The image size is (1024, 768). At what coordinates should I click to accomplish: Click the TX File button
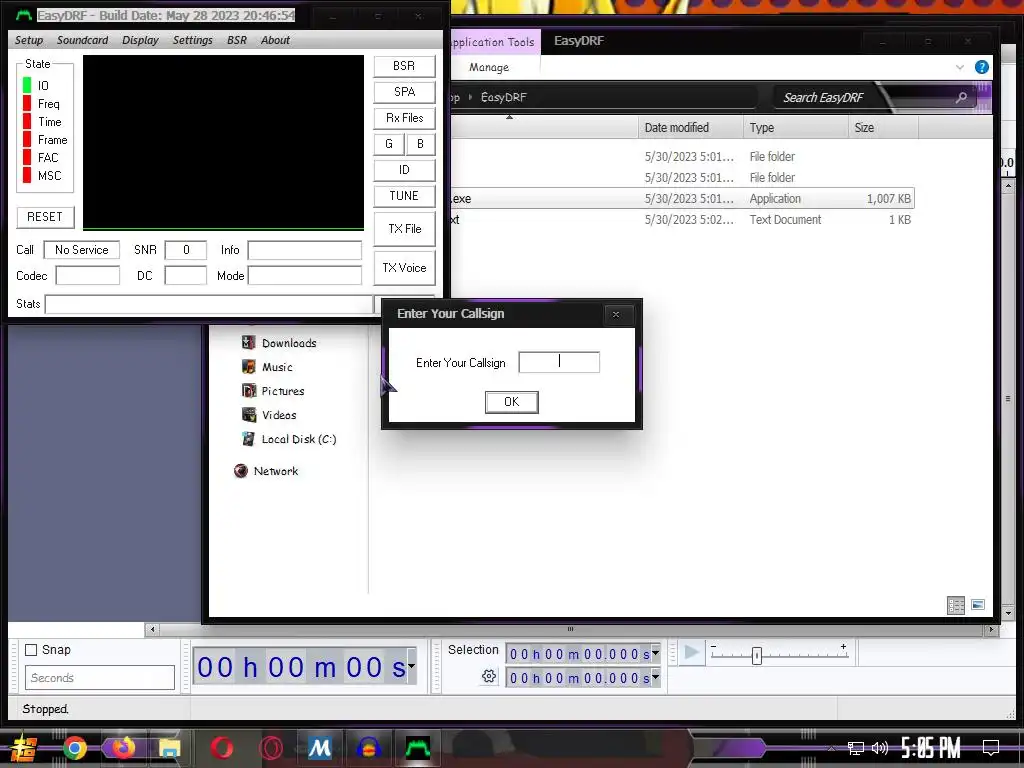pyautogui.click(x=404, y=229)
